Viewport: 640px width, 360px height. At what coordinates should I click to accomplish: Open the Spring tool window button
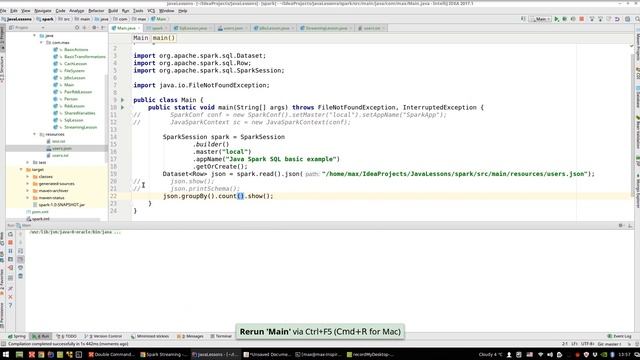(x=17, y=336)
